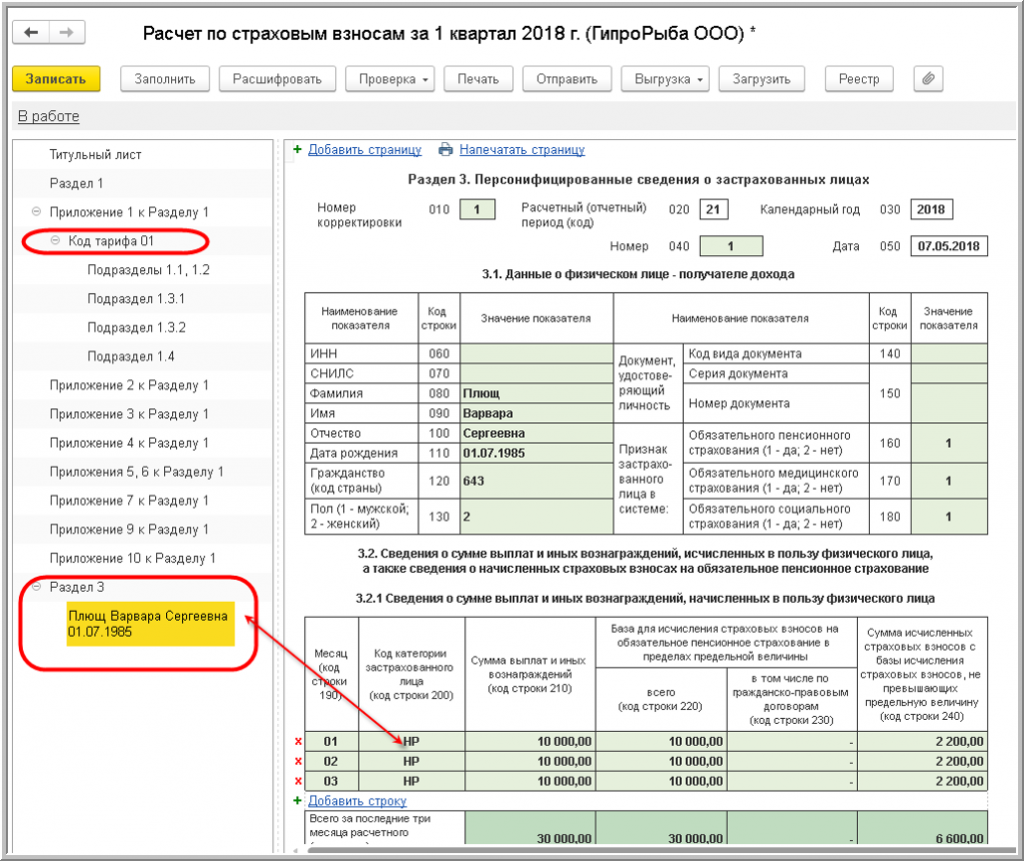
Task: Click Фамилия field containing Плющ
Action: 537,393
